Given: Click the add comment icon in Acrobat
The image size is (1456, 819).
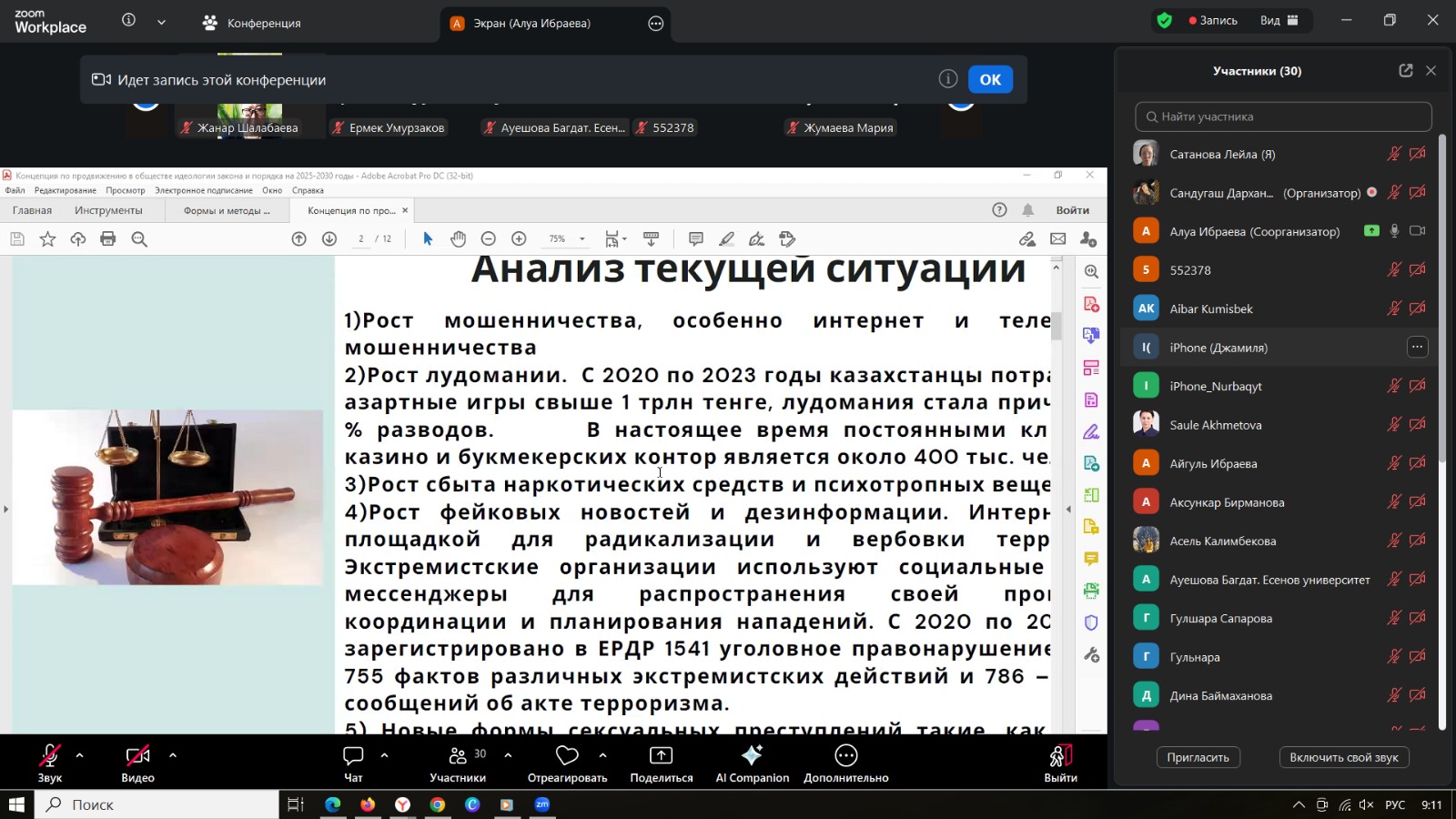Looking at the screenshot, I should [696, 238].
